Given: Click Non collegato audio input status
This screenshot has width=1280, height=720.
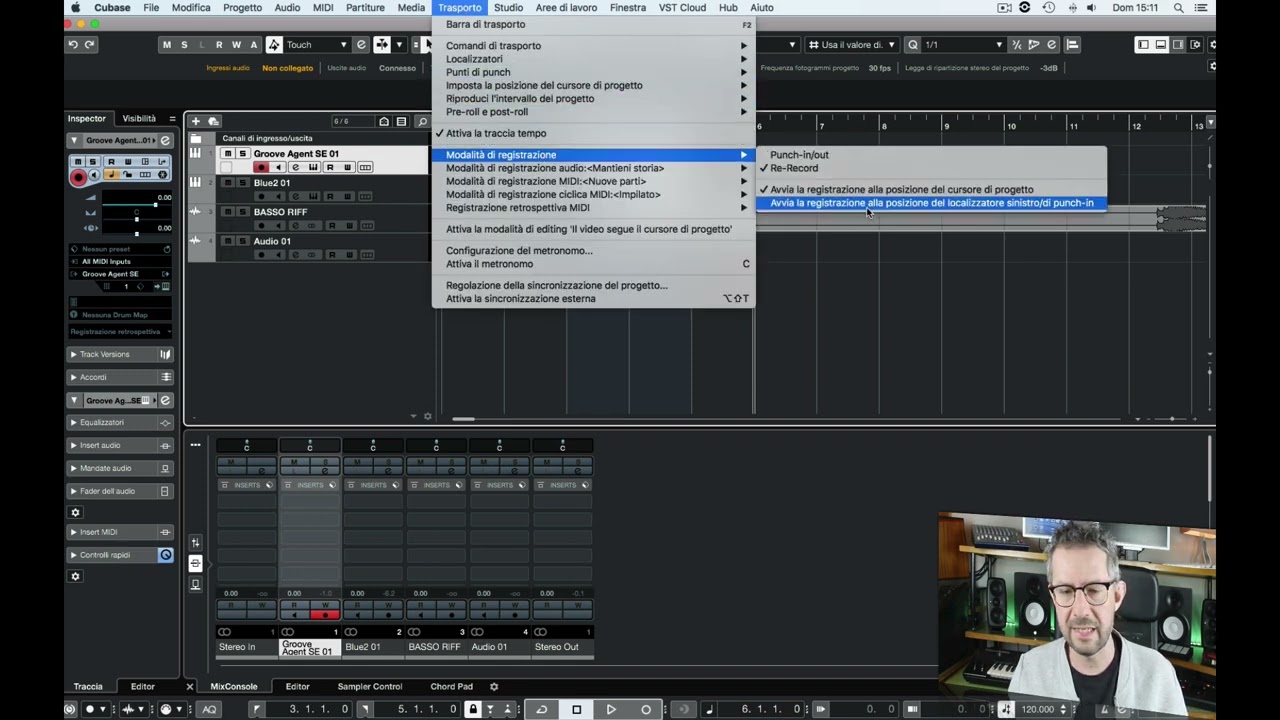Looking at the screenshot, I should click(288, 68).
